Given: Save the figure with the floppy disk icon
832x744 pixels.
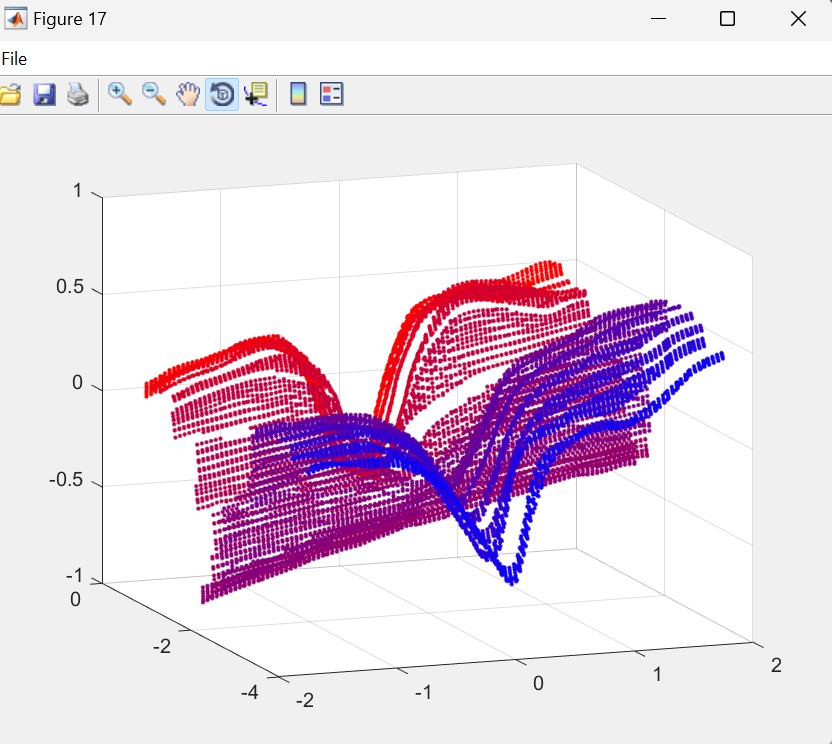Looking at the screenshot, I should (44, 95).
